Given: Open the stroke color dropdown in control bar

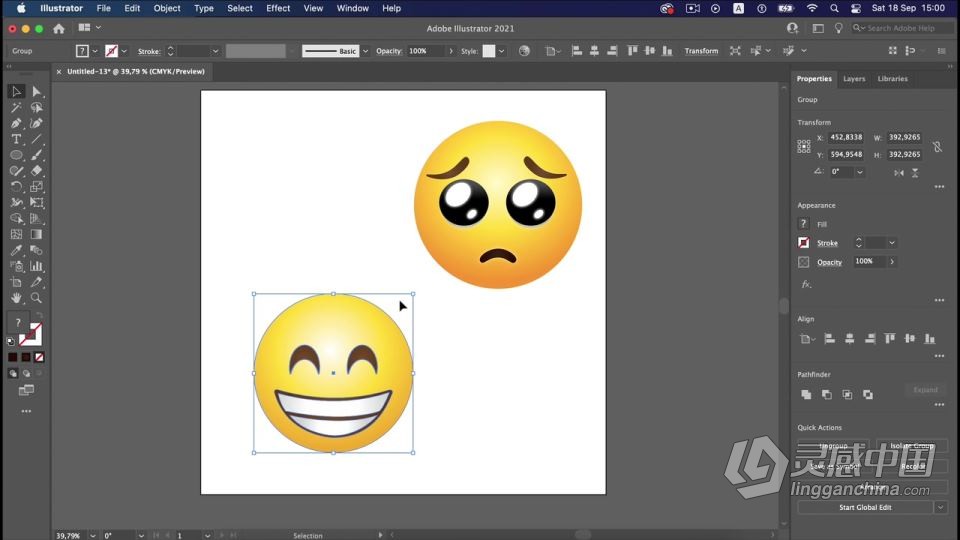Looking at the screenshot, I should 124,51.
